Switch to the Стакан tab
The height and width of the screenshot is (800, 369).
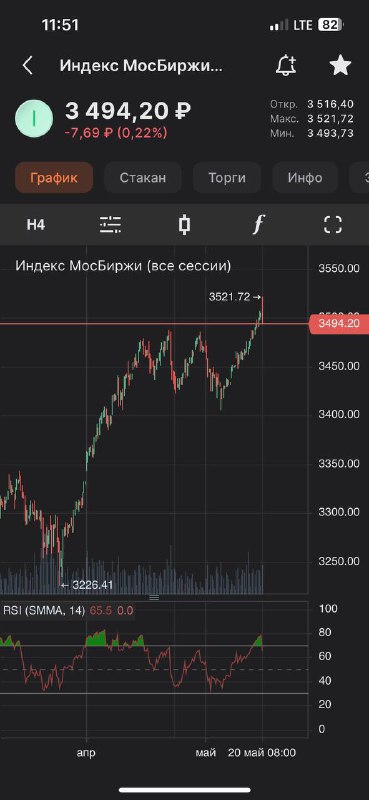(x=143, y=178)
